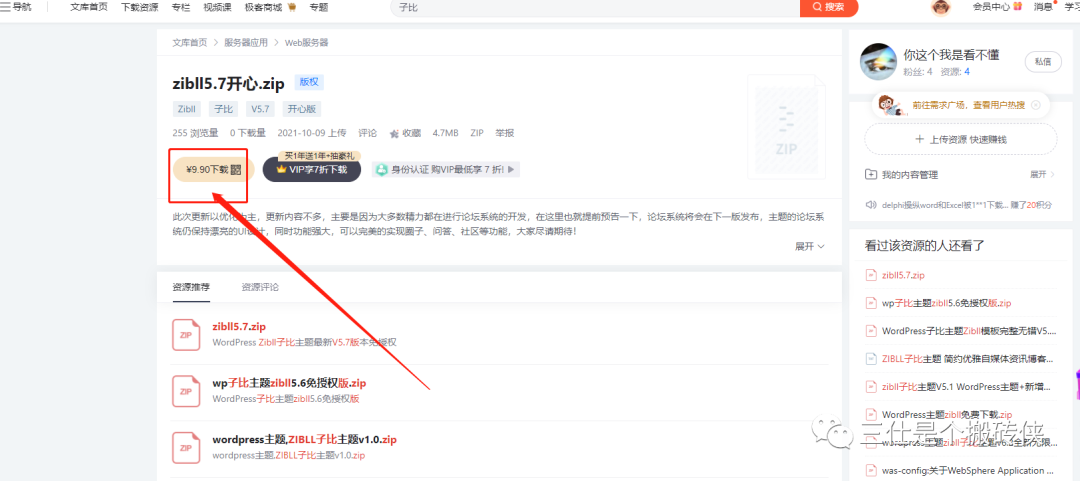Open recommended resource zibll5.7.zip
This screenshot has height=481, width=1080.
[239, 327]
